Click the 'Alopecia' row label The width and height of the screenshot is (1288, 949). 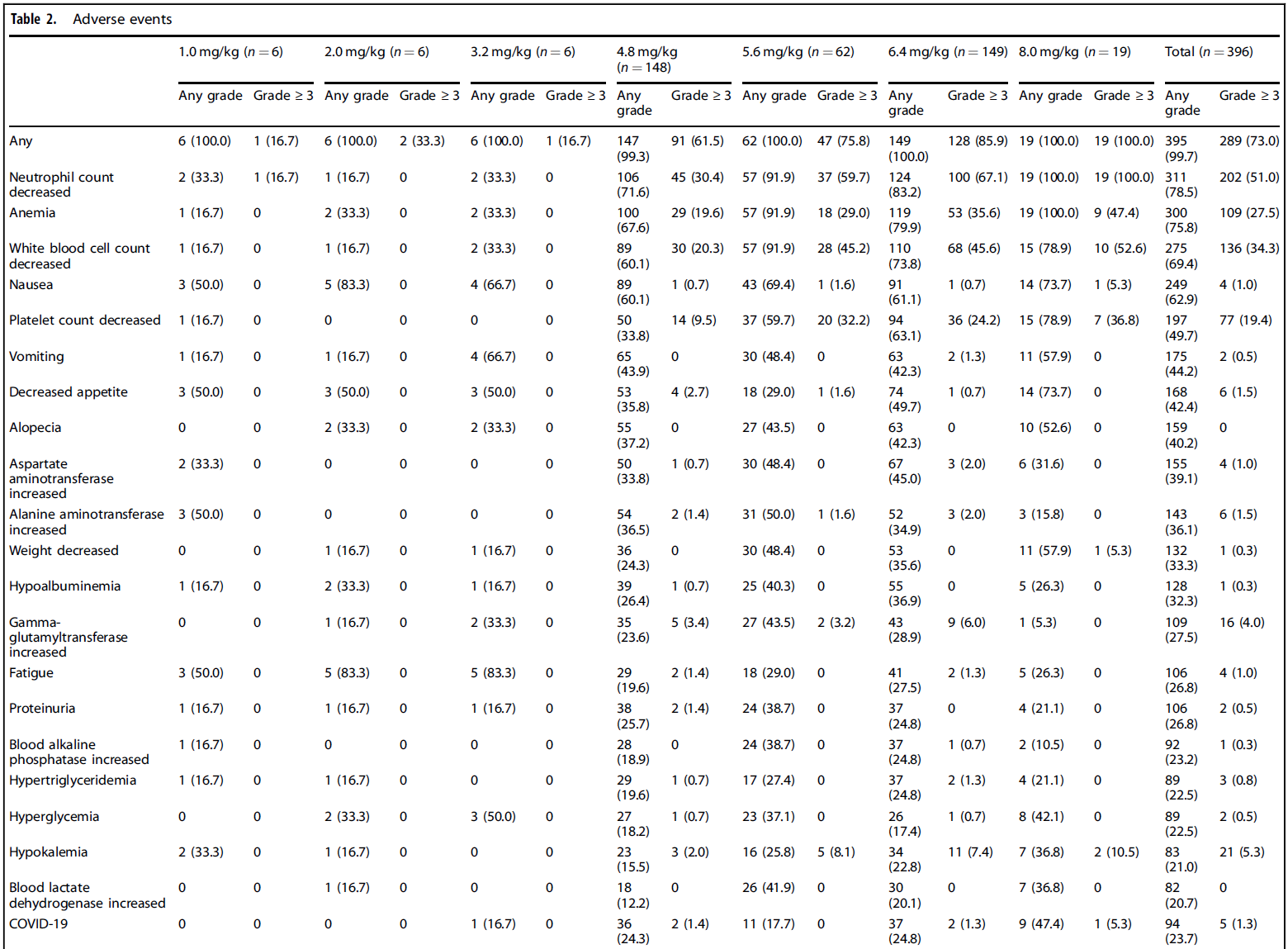[x=35, y=428]
